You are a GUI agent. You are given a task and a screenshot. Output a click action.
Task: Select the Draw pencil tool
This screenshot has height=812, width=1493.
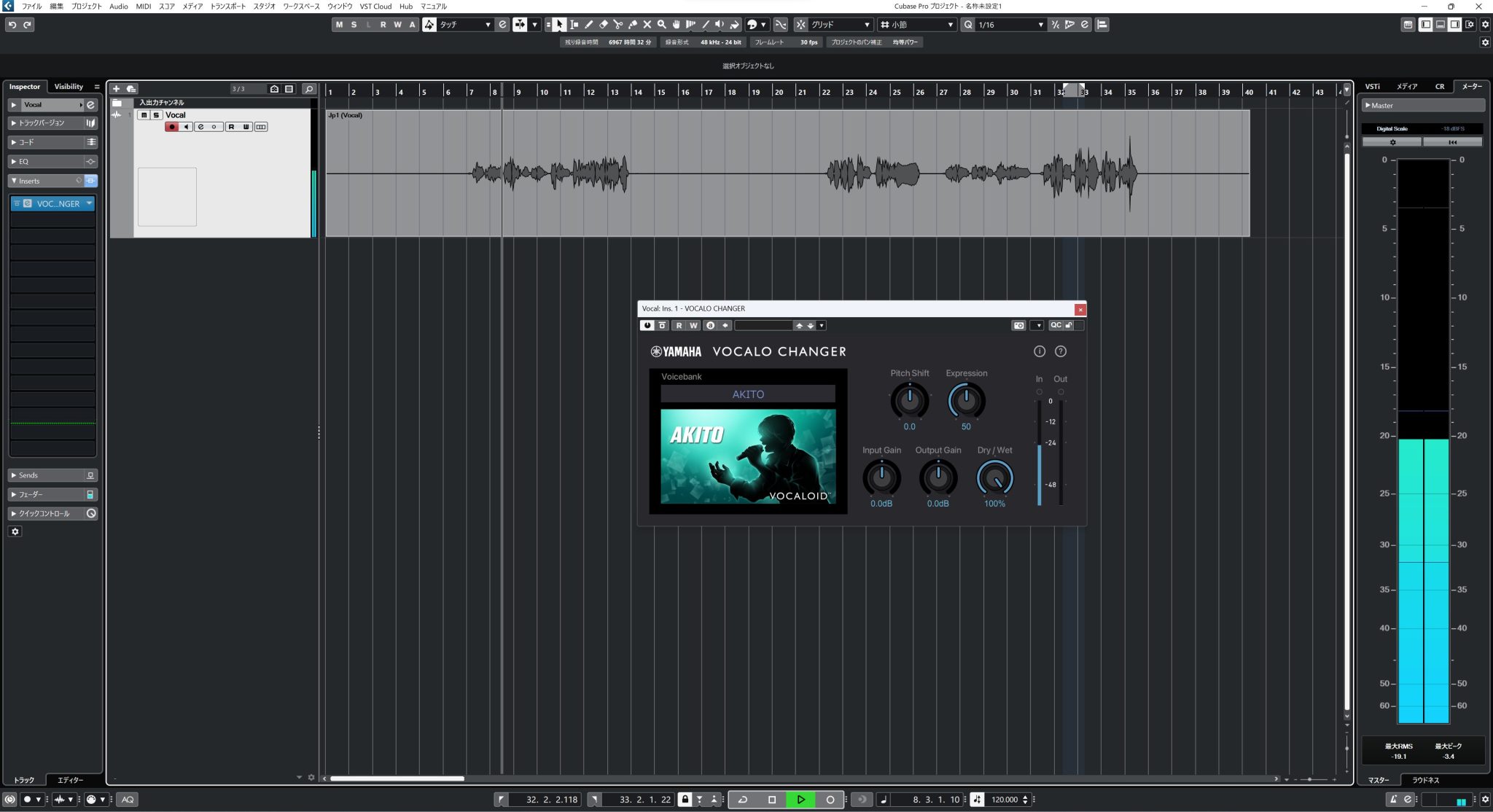[x=588, y=24]
